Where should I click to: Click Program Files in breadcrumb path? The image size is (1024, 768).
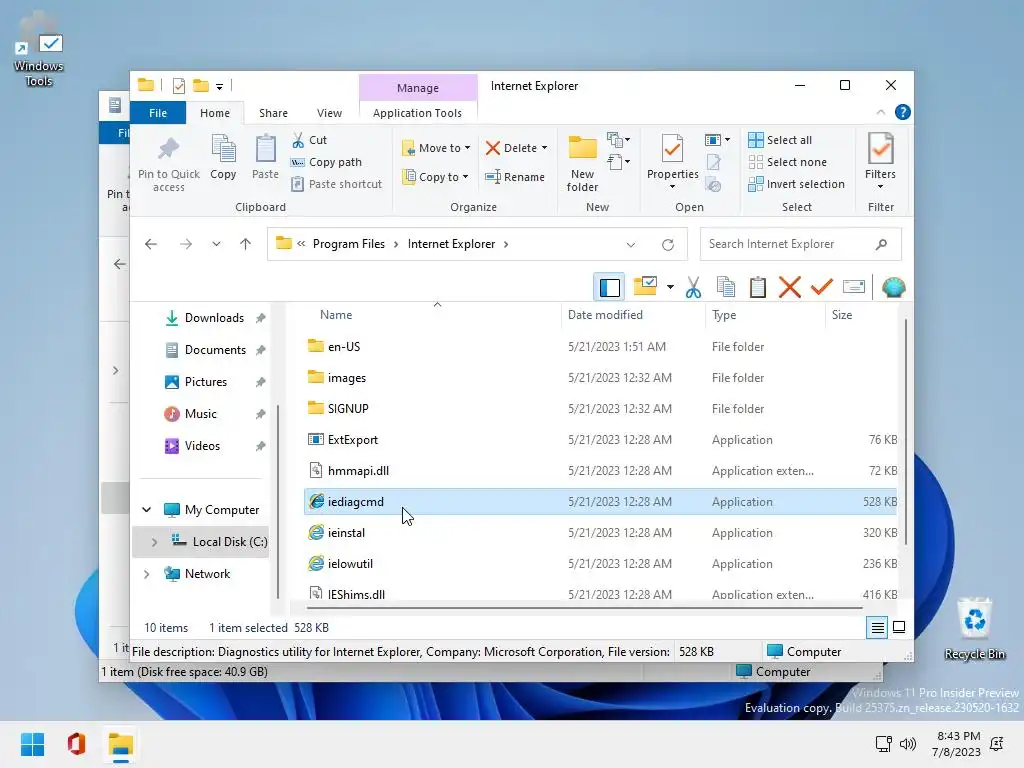tap(349, 244)
